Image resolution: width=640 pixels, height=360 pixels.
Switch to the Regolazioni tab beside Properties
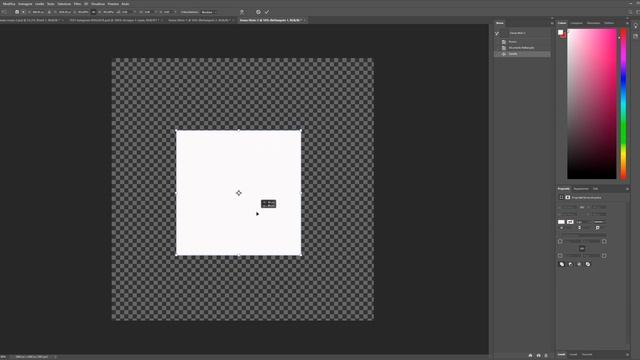[x=581, y=189]
